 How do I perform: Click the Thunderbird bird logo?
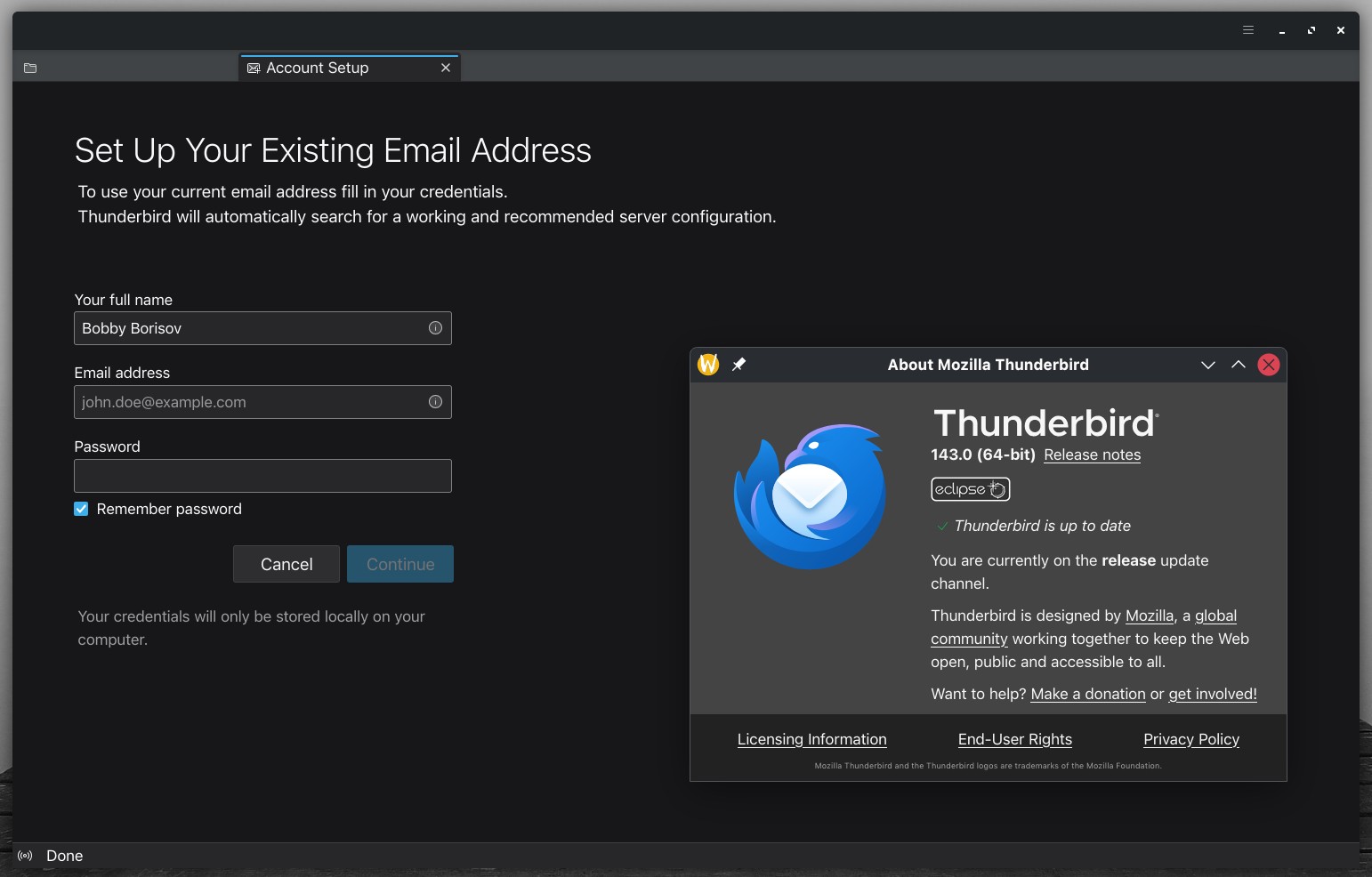pos(810,496)
